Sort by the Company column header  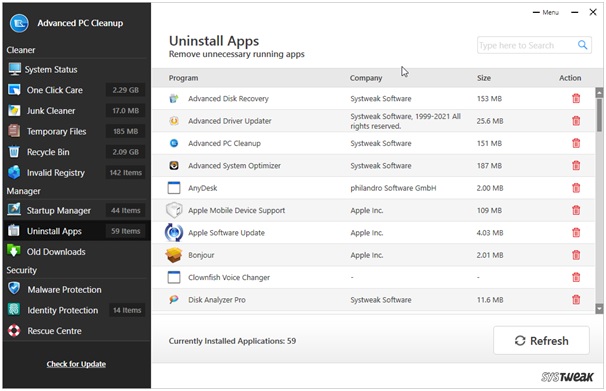pos(366,78)
